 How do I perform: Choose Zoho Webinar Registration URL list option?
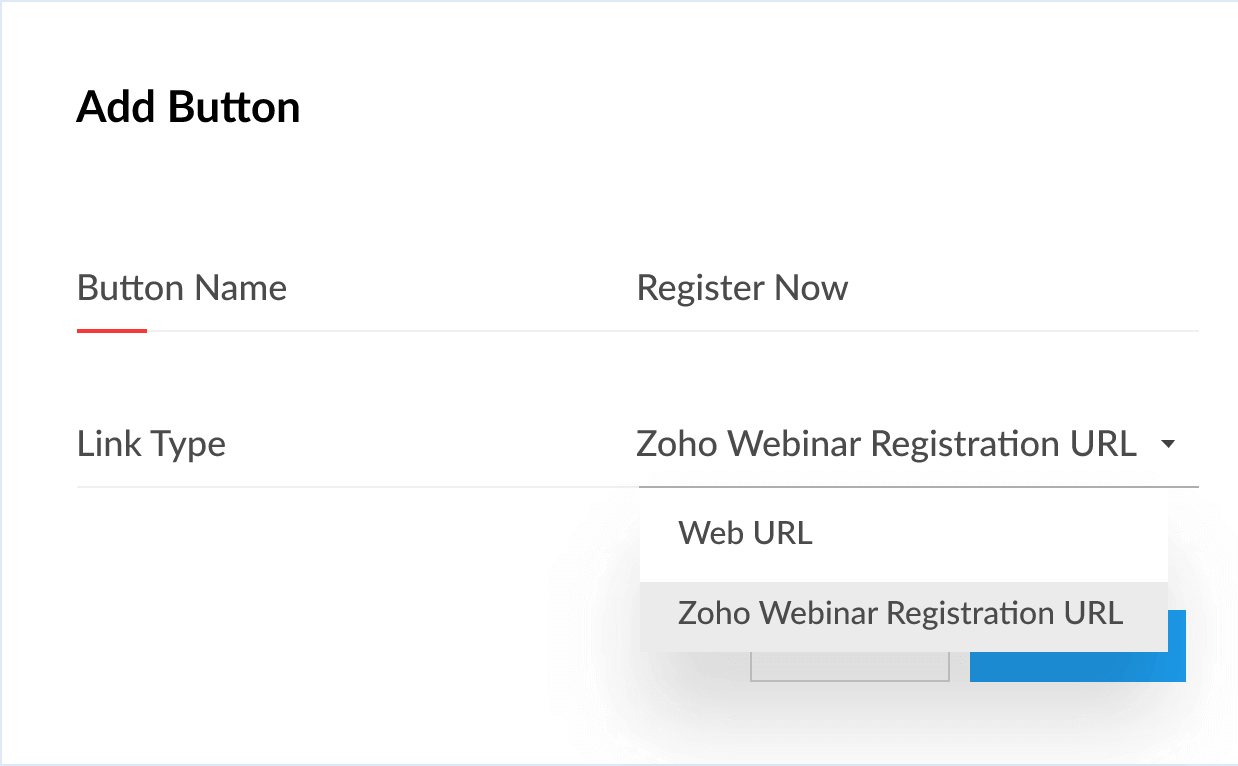tap(900, 613)
